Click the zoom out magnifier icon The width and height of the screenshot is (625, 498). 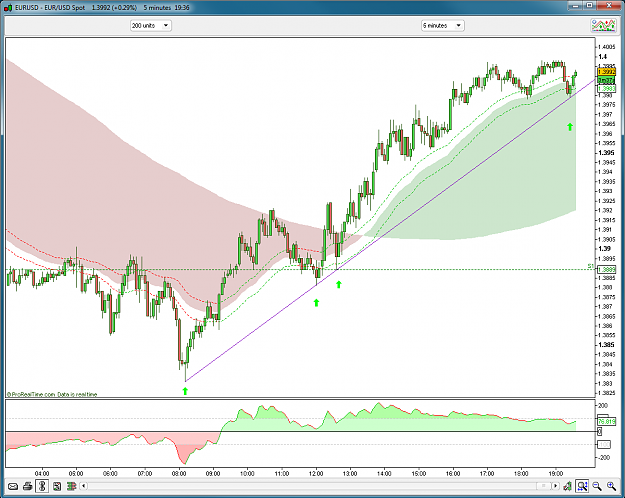pyautogui.click(x=597, y=486)
